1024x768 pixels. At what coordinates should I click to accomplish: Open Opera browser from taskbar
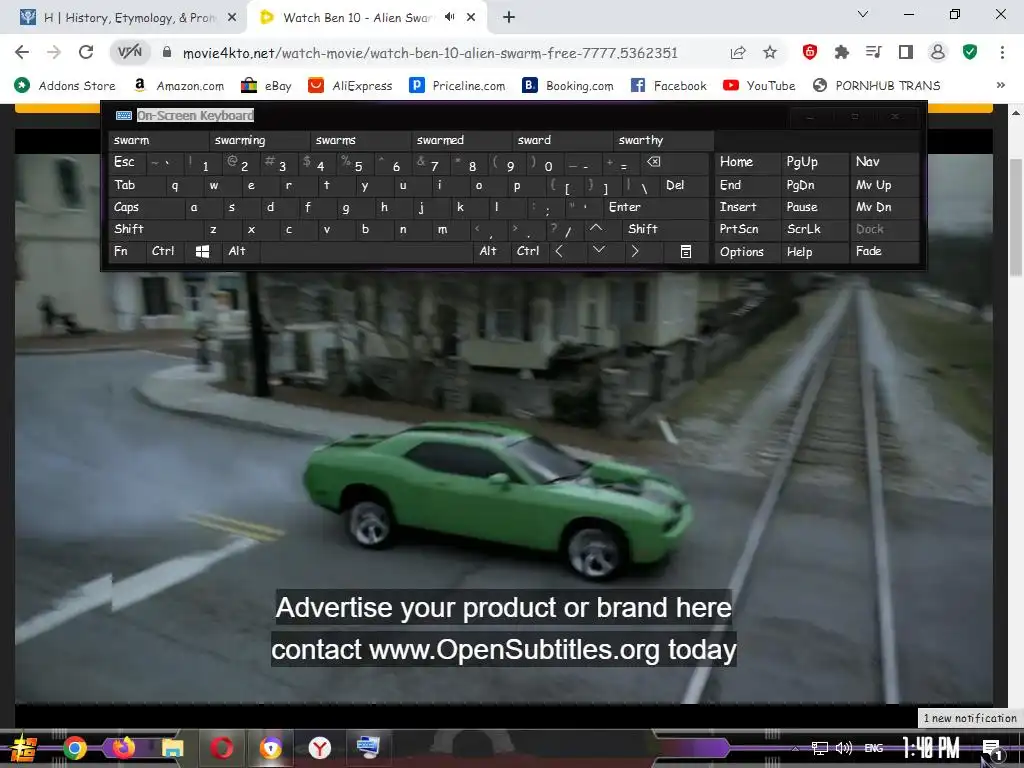pyautogui.click(x=221, y=748)
